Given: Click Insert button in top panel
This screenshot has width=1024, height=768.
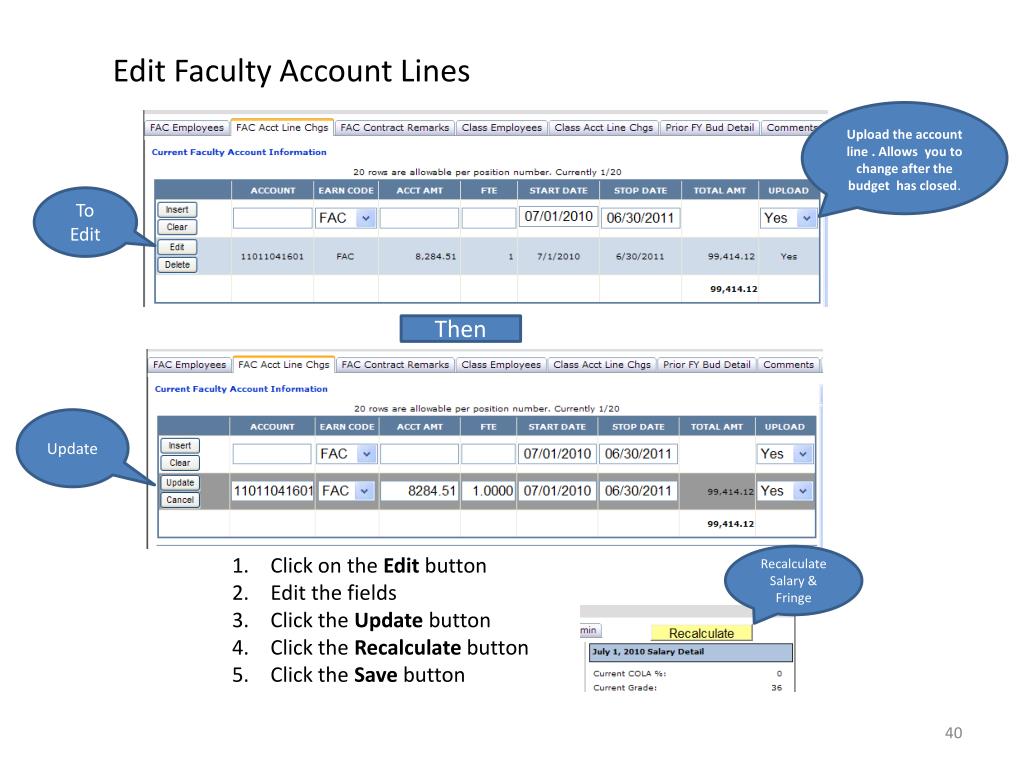Looking at the screenshot, I should [x=177, y=210].
